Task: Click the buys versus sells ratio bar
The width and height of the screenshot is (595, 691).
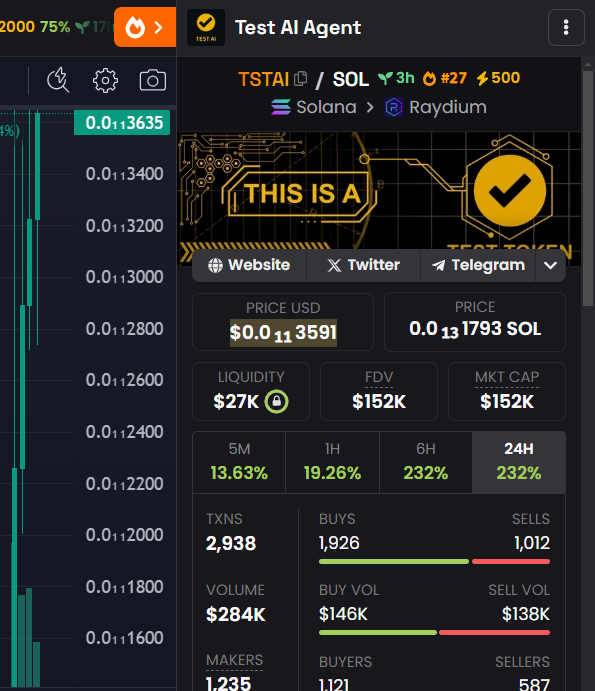Action: [434, 561]
